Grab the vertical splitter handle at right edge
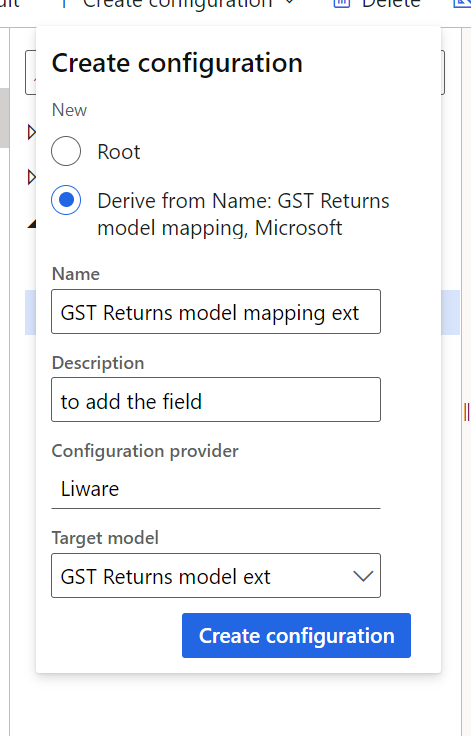471x736 pixels. pos(466,412)
